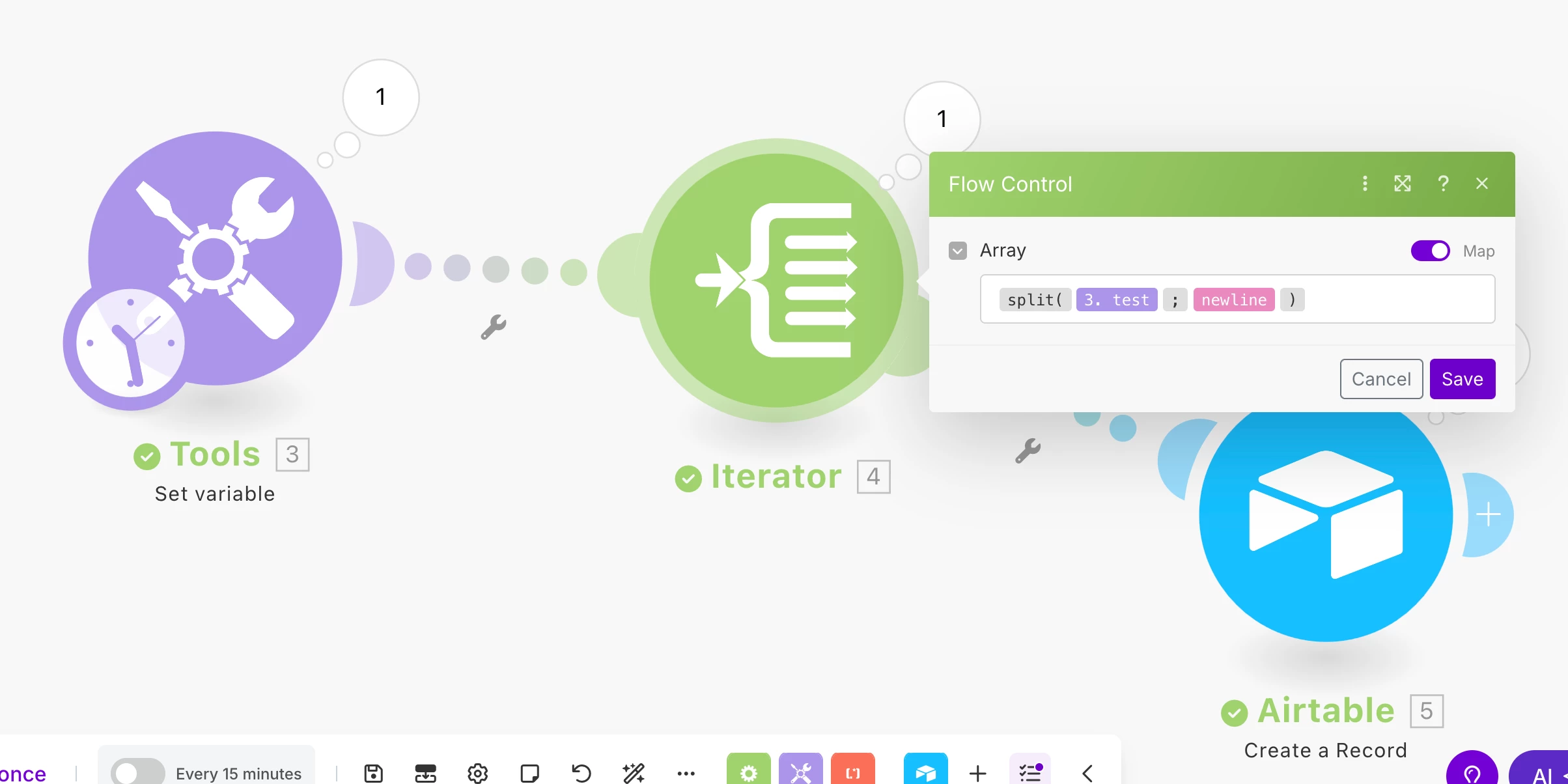
Task: Click the Cancel button
Action: 1380,379
